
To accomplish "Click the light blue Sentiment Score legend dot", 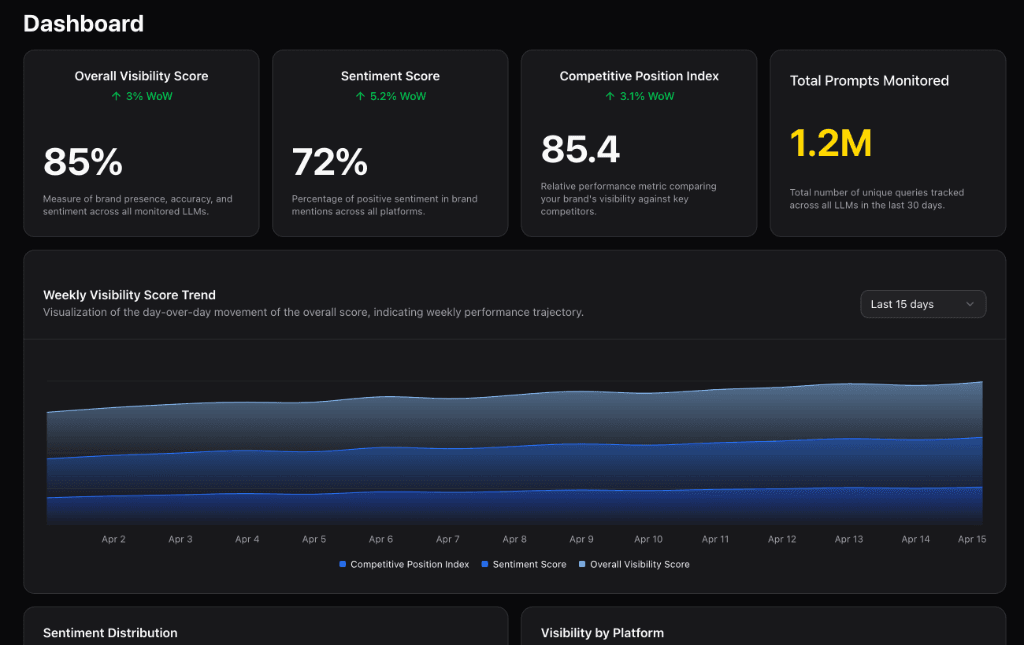I will (485, 564).
